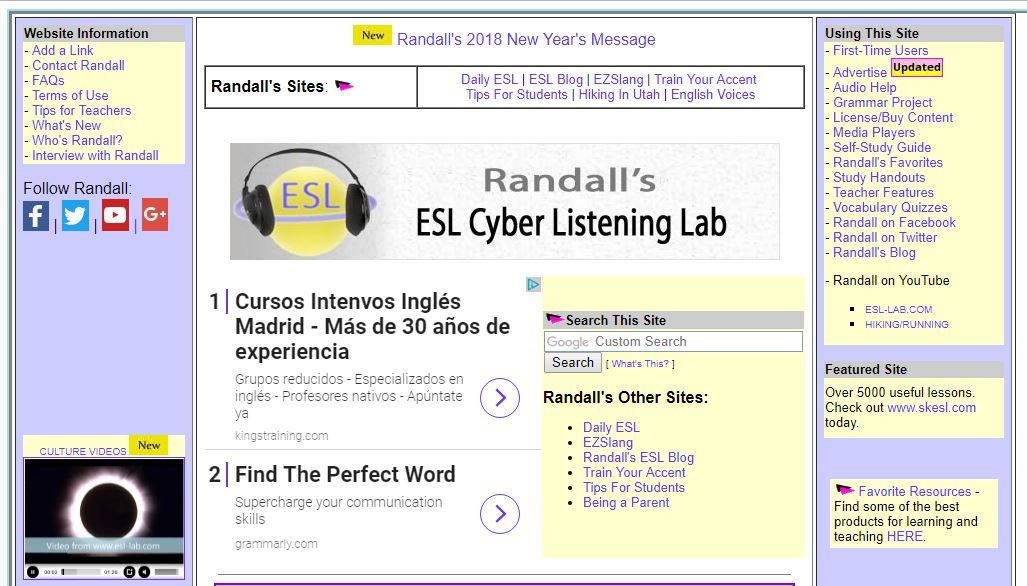This screenshot has width=1027, height=586.
Task: Open the Advertise link
Action: (859, 72)
